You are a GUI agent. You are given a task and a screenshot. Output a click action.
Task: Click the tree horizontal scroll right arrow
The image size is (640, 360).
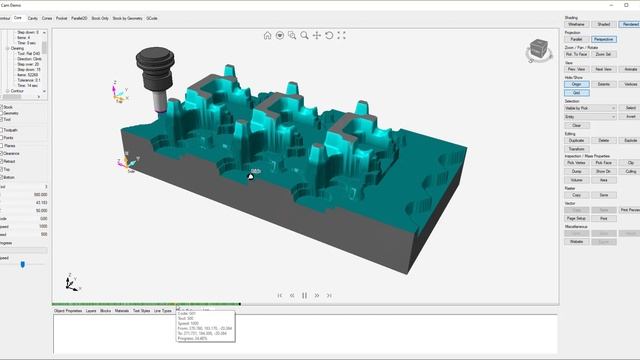click(39, 97)
